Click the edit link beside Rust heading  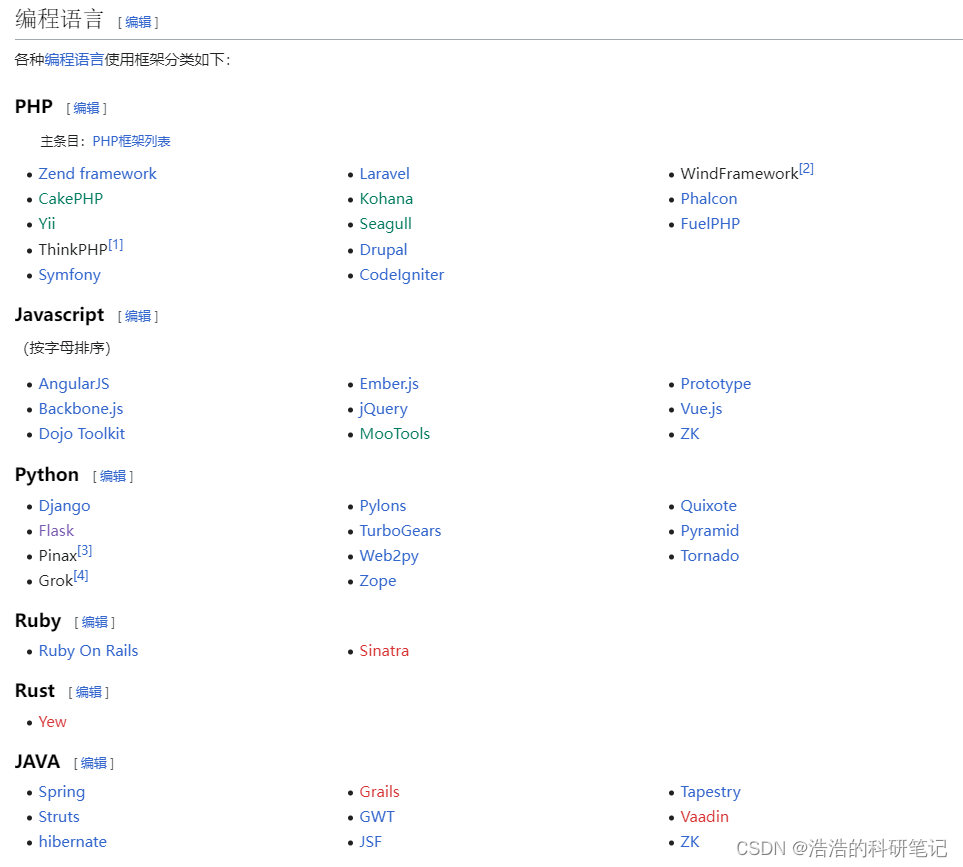88,693
